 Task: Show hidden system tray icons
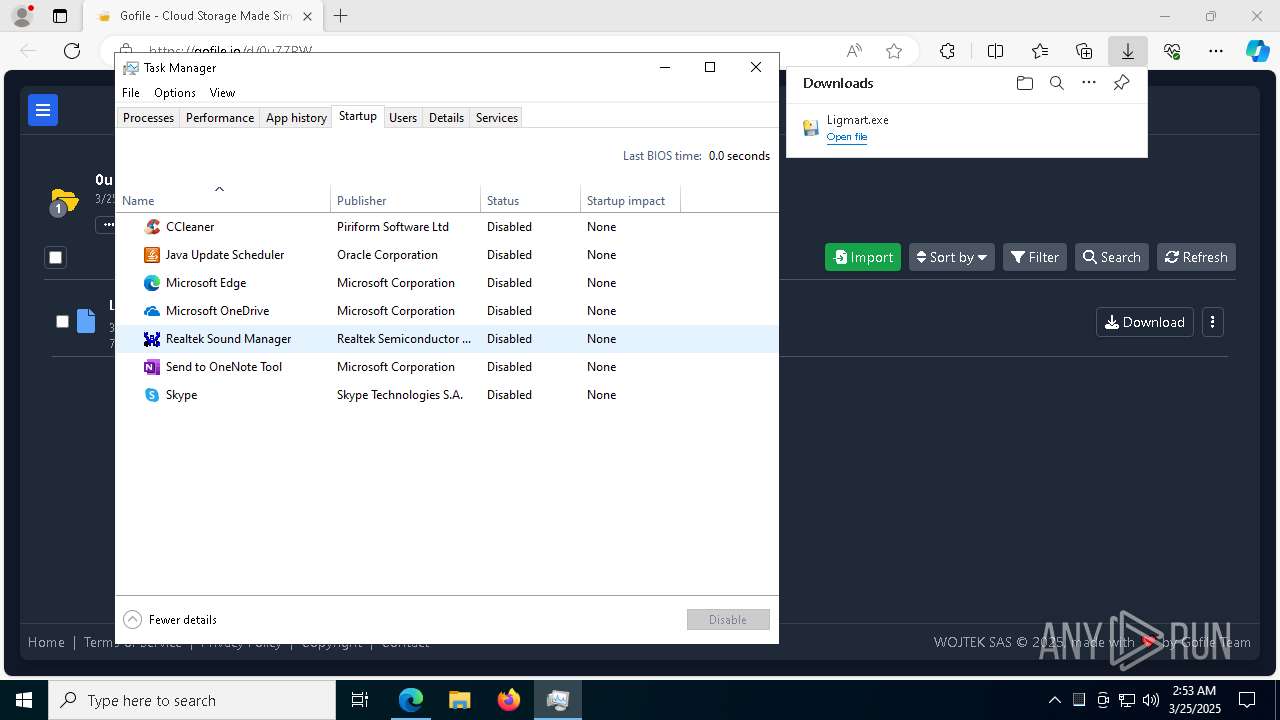1055,700
